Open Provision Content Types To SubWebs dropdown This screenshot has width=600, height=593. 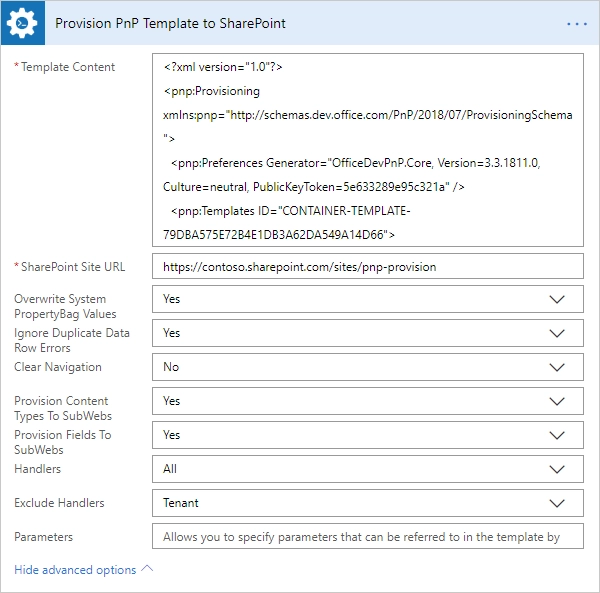(368, 401)
